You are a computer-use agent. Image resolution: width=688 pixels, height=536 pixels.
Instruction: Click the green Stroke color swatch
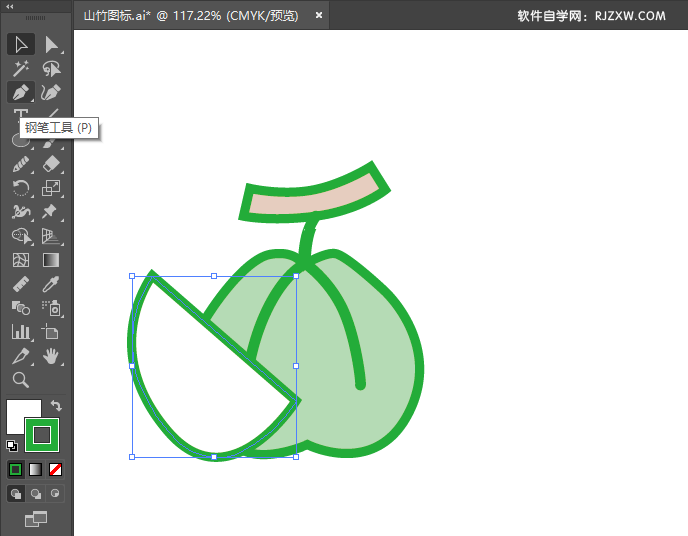coord(42,435)
